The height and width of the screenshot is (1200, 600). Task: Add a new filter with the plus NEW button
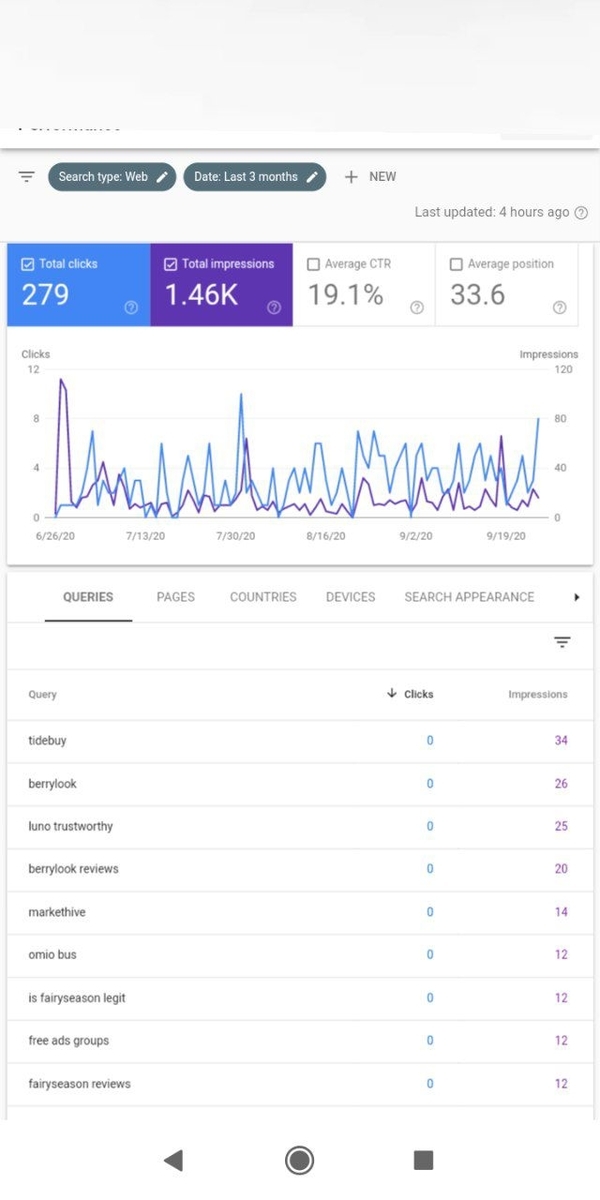pos(370,177)
